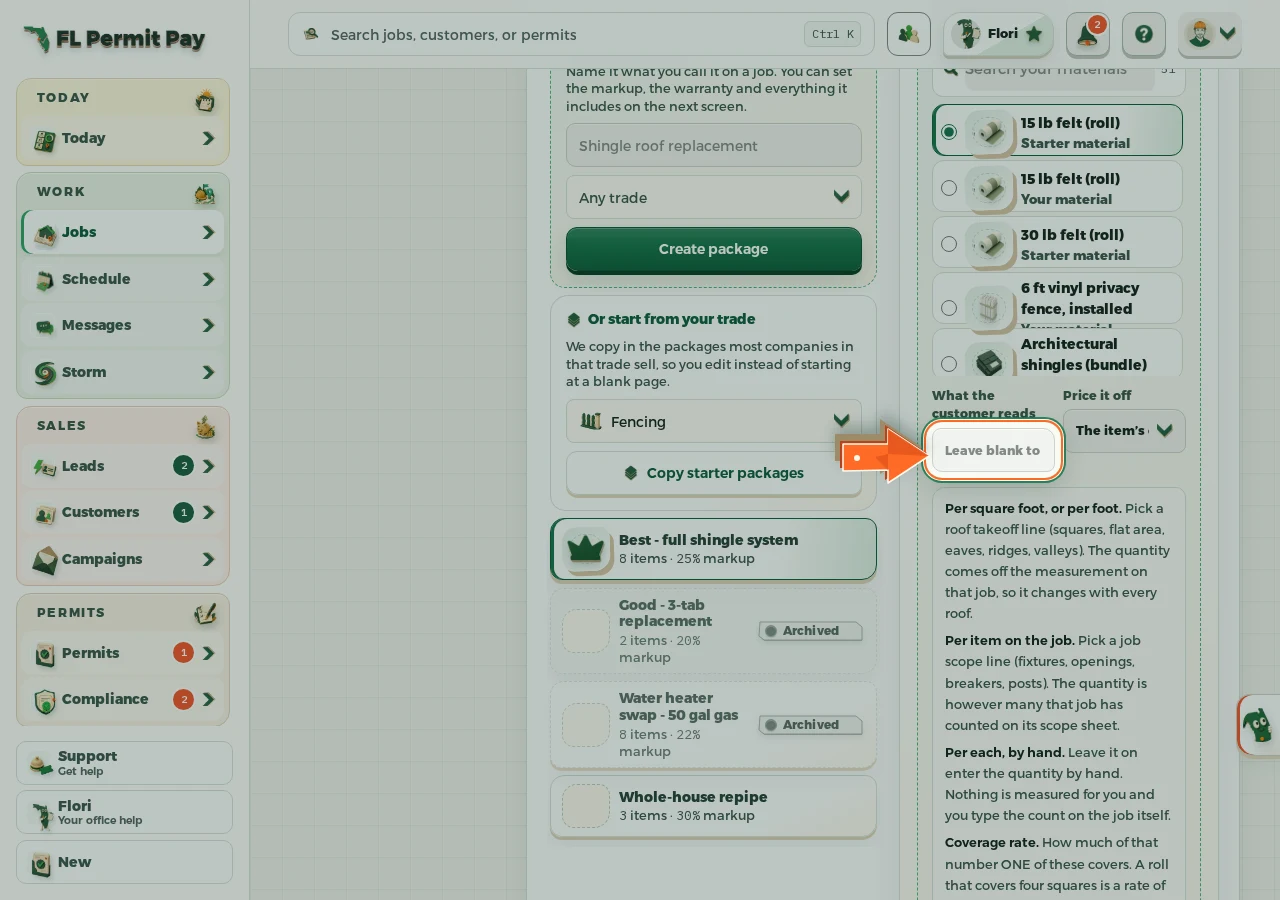Click the FL Permit Pay logo
Screen dimensions: 1280x900
(x=114, y=39)
